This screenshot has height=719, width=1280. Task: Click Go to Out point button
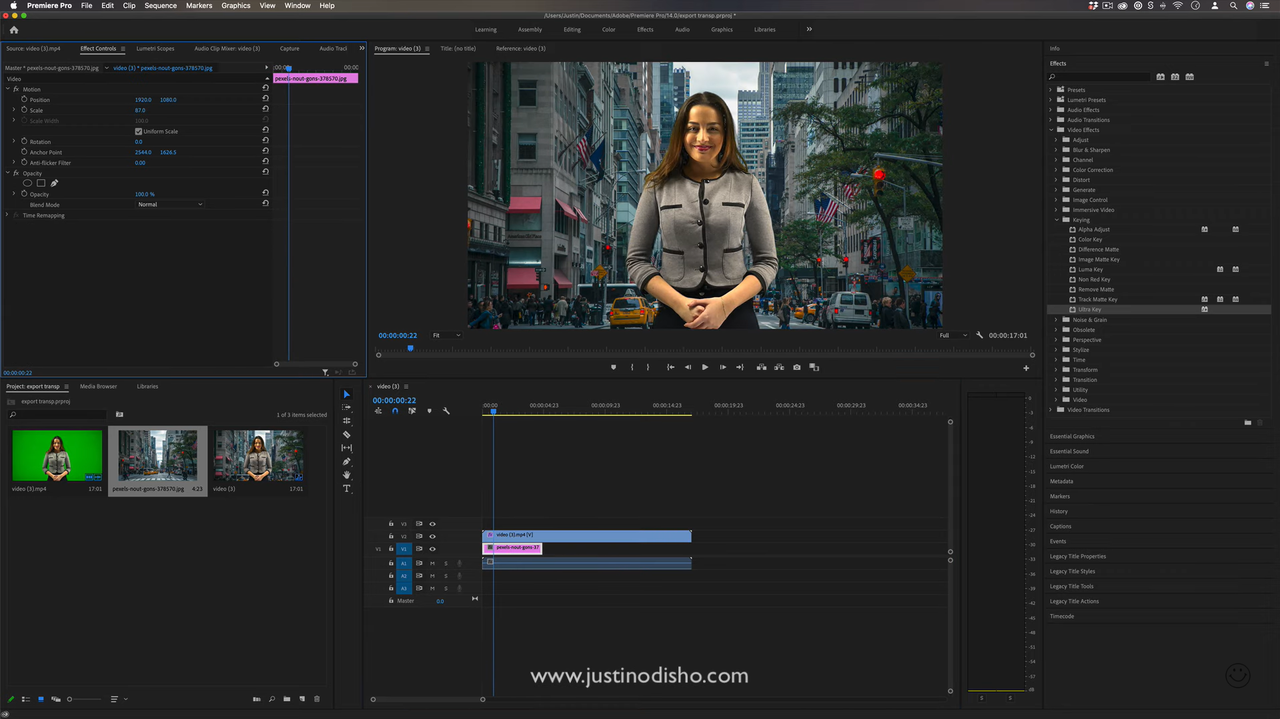[739, 367]
